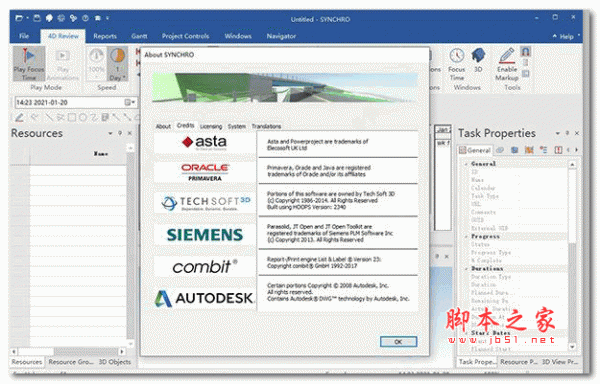
Task: Switch to the Licensing tab in dialog
Action: tap(211, 126)
